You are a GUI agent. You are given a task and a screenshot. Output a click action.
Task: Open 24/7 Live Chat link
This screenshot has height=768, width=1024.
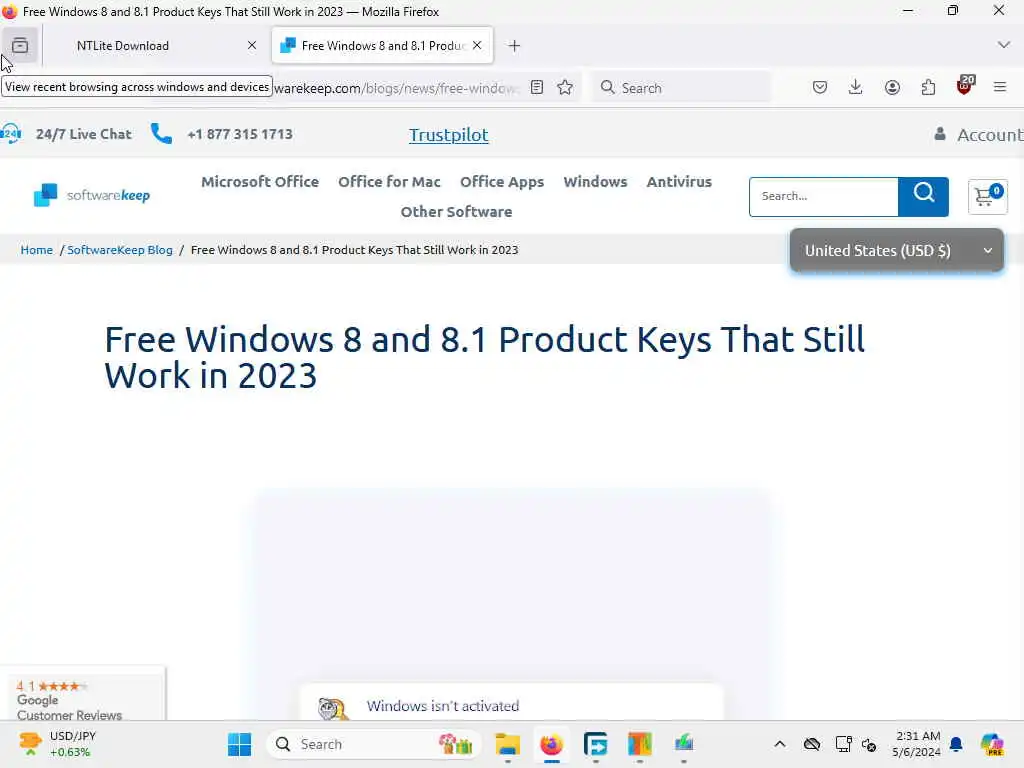(84, 134)
